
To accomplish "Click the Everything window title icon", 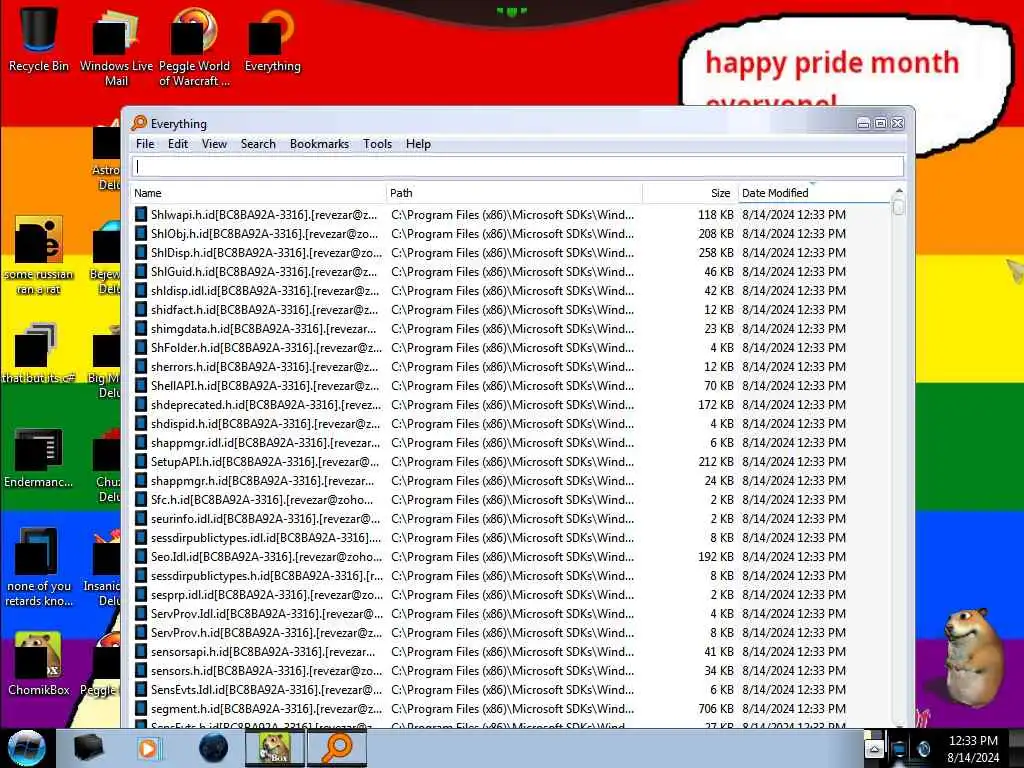I will coord(139,123).
